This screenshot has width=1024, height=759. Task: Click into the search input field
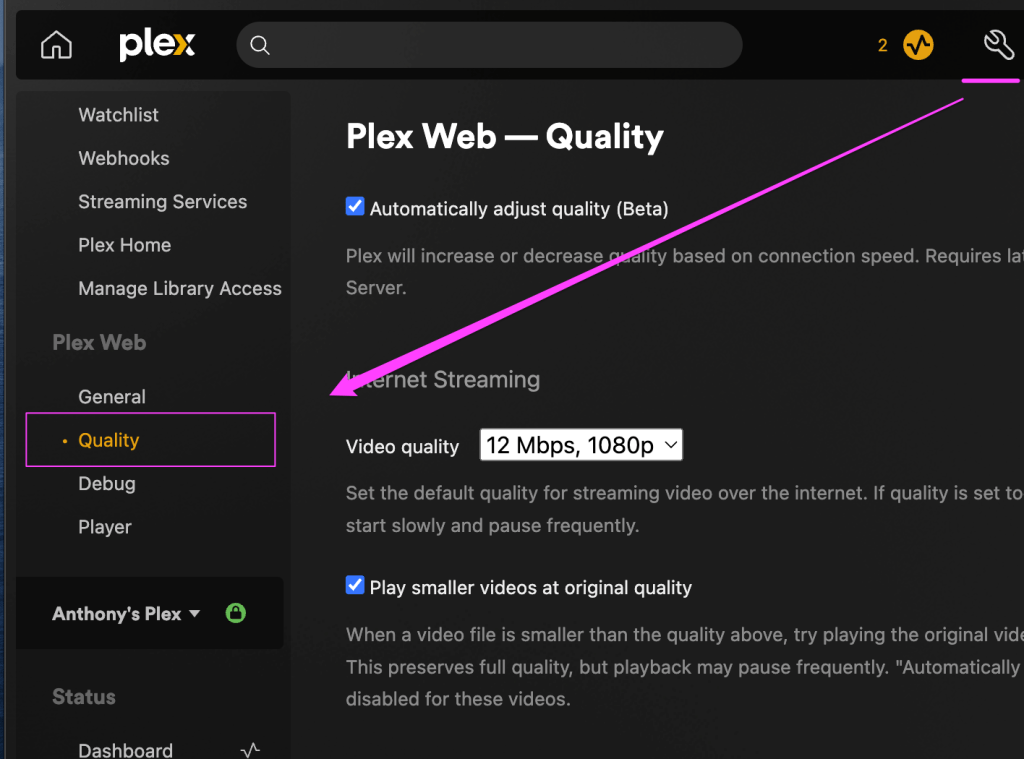click(500, 45)
